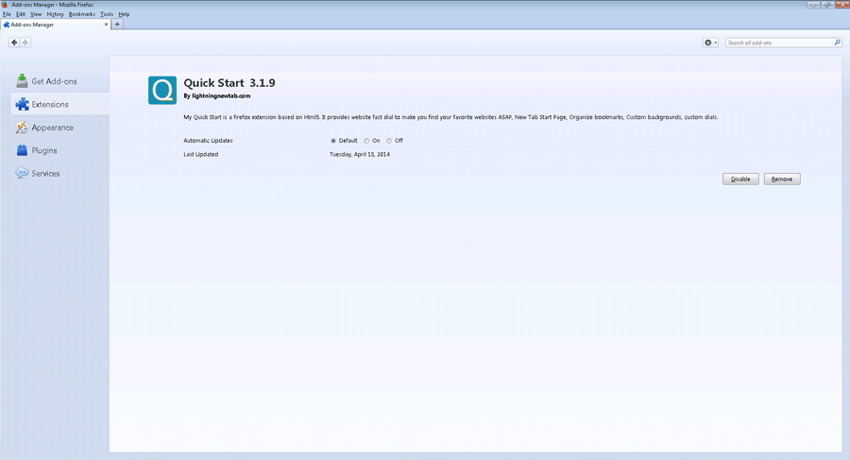Open the File menu
Screen dimensions: 850x460
click(7, 14)
